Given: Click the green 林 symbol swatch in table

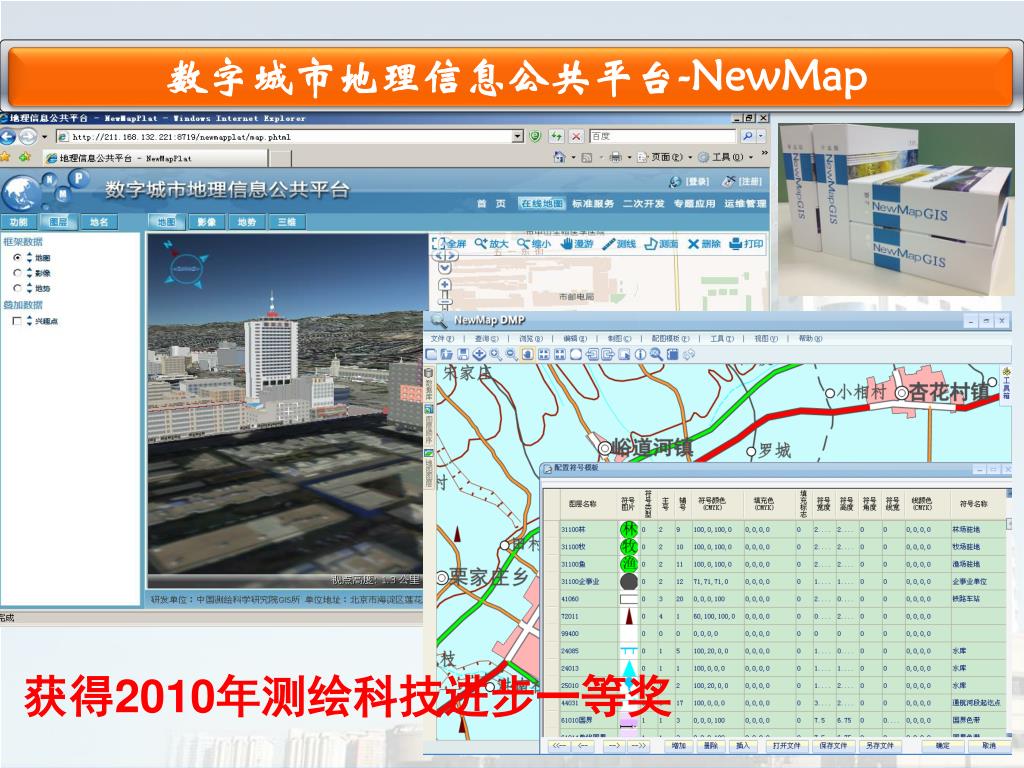Looking at the screenshot, I should [628, 530].
